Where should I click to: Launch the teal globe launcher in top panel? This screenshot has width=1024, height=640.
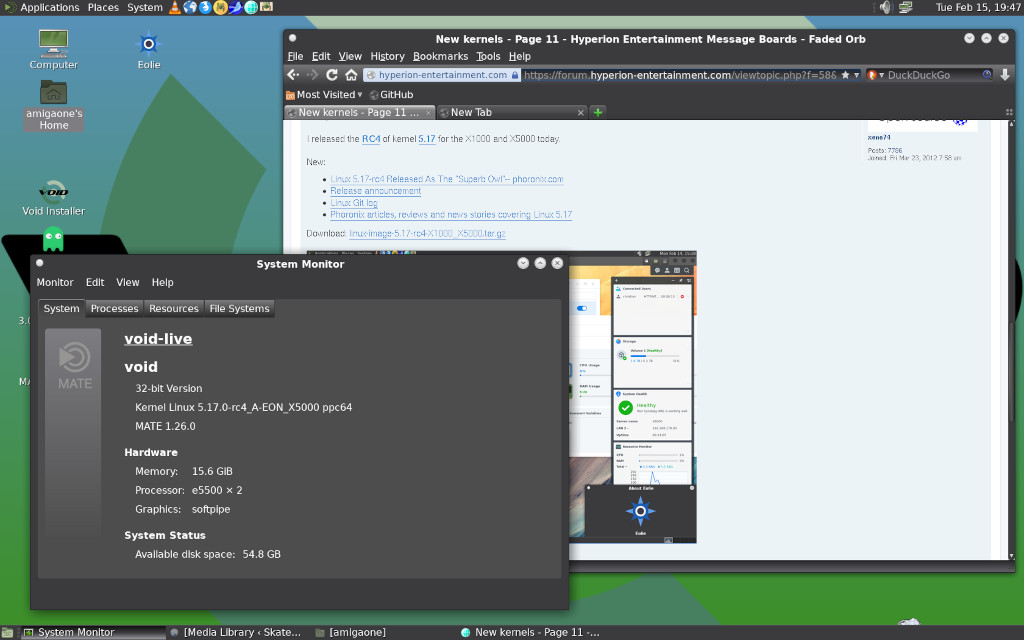(x=251, y=7)
